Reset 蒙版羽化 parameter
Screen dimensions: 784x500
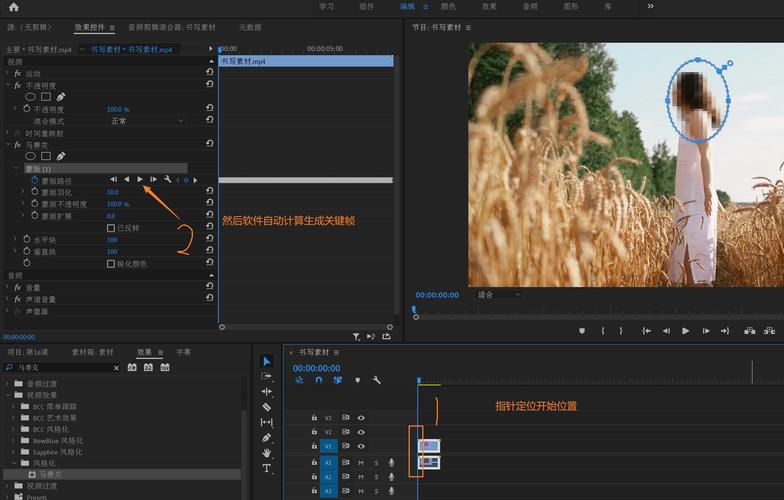point(210,192)
